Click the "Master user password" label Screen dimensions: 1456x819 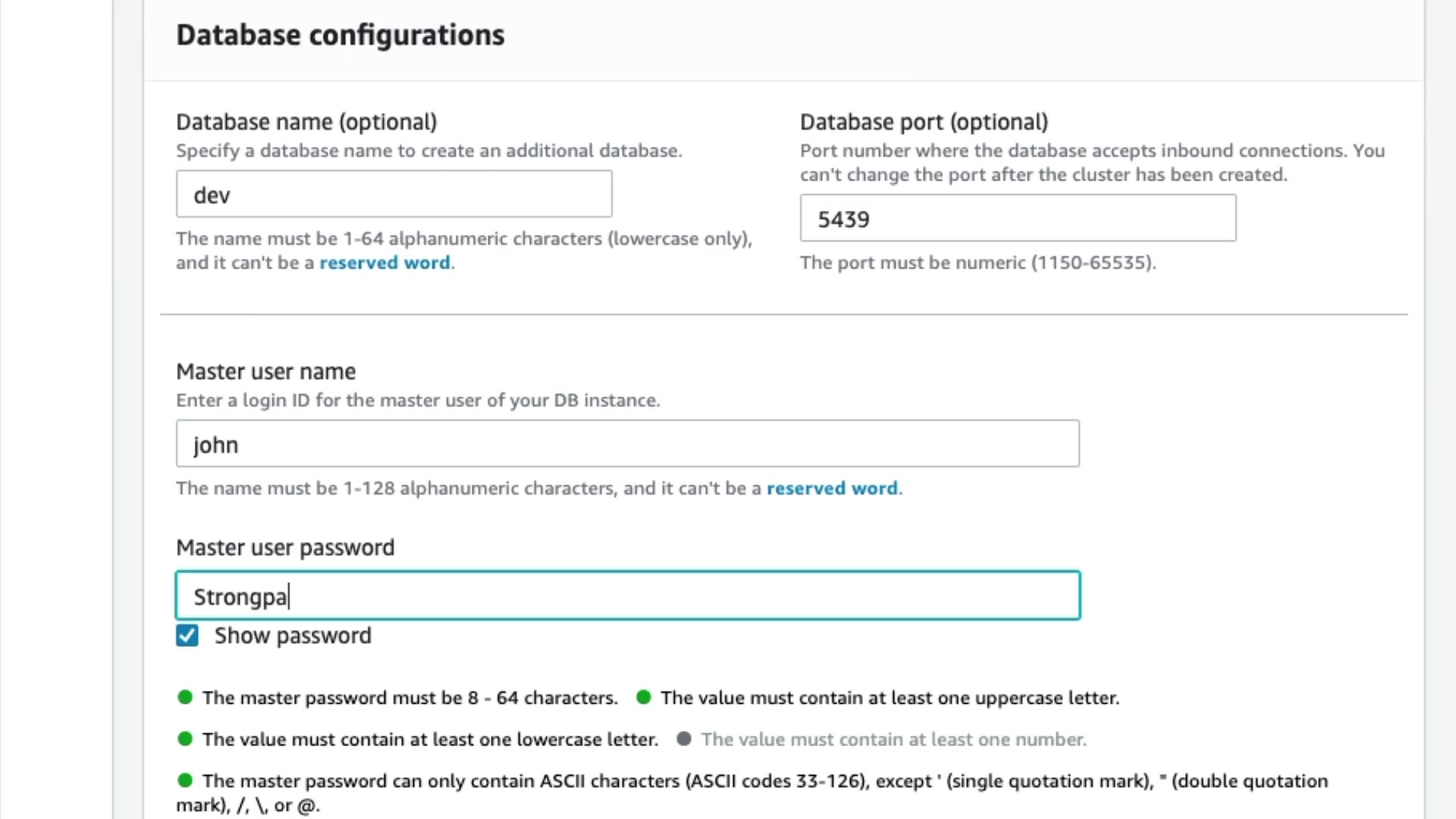point(285,548)
